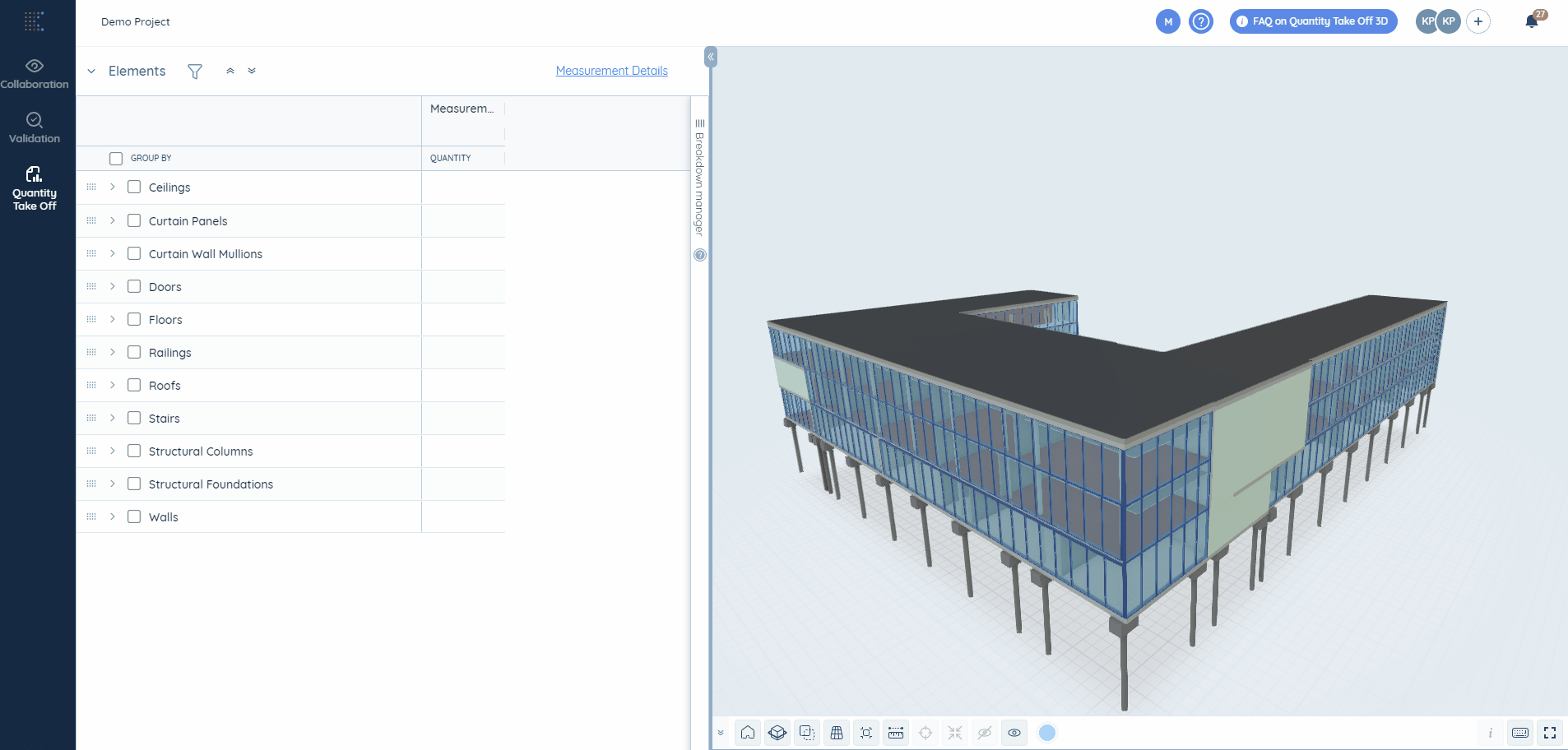This screenshot has height=750, width=1568.
Task: Expand the Structural Foundations group
Action: (113, 484)
